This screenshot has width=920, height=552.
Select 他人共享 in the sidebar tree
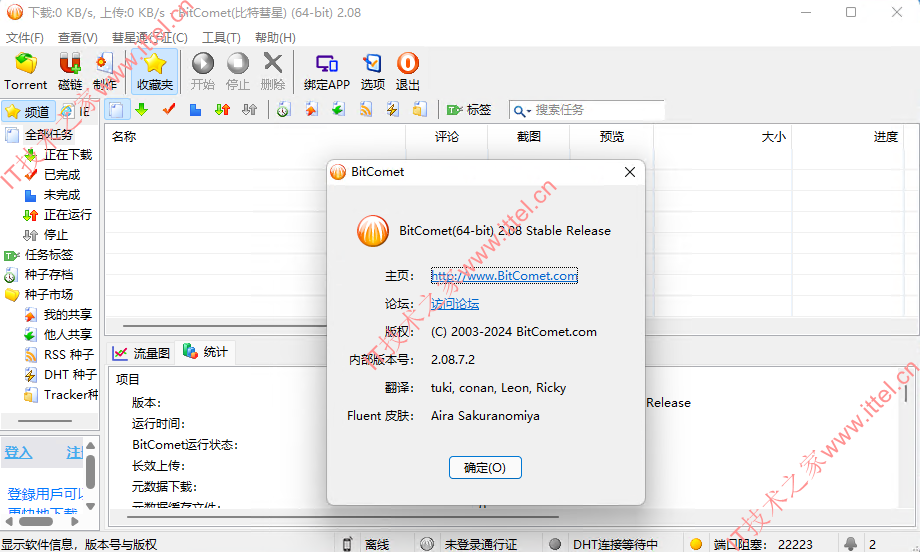click(x=68, y=334)
